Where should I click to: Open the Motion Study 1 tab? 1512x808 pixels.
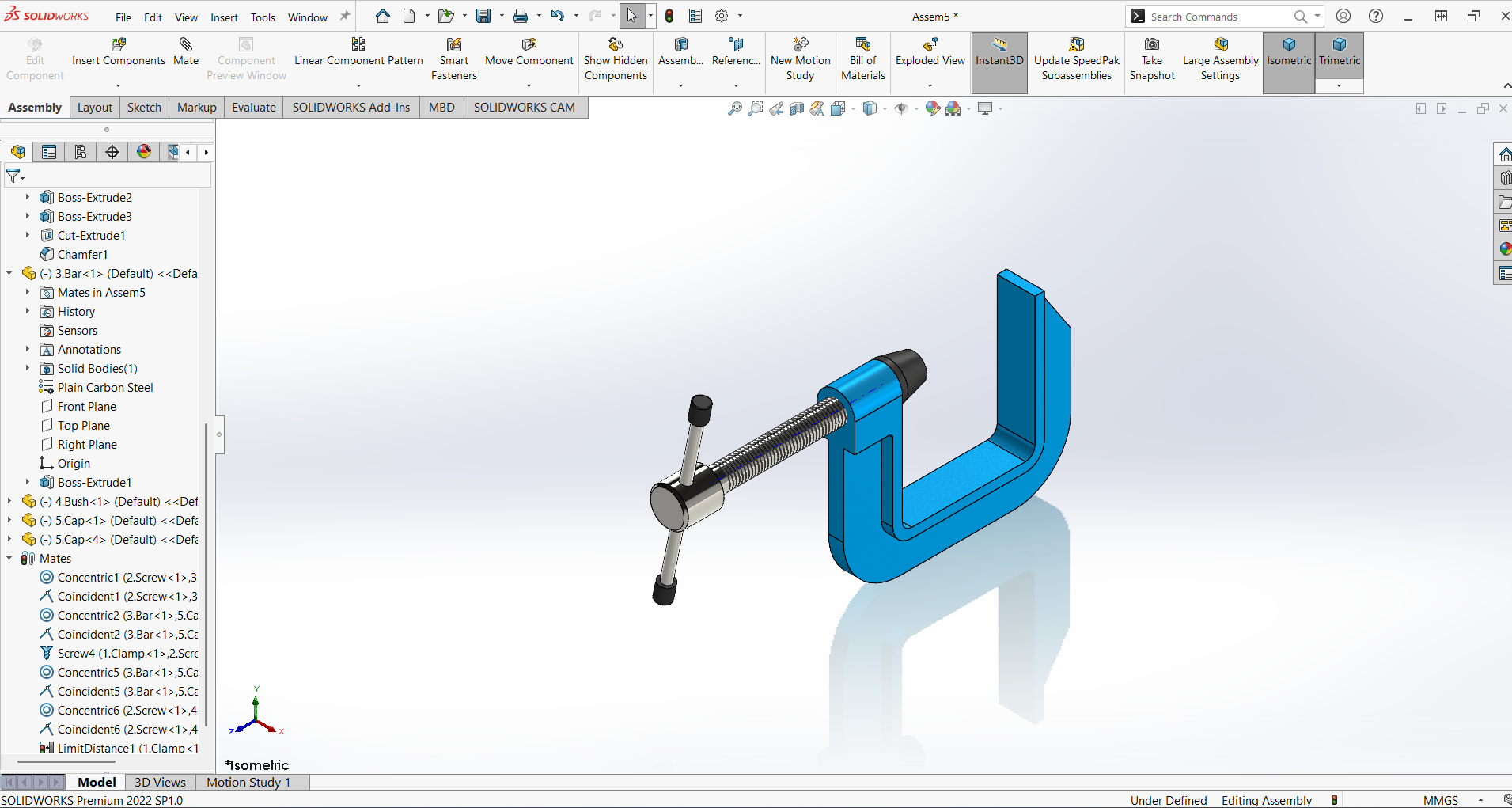248,782
